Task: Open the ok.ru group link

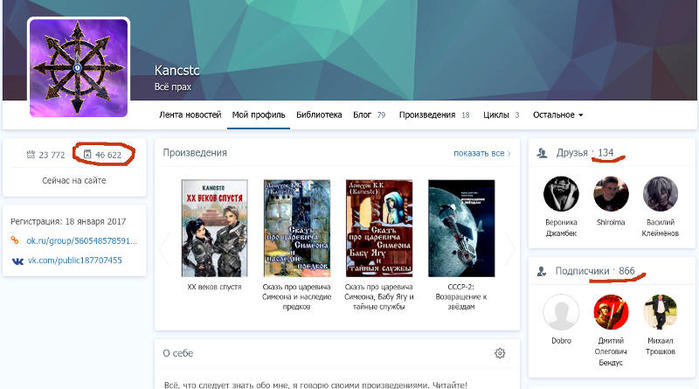Action: tap(82, 241)
